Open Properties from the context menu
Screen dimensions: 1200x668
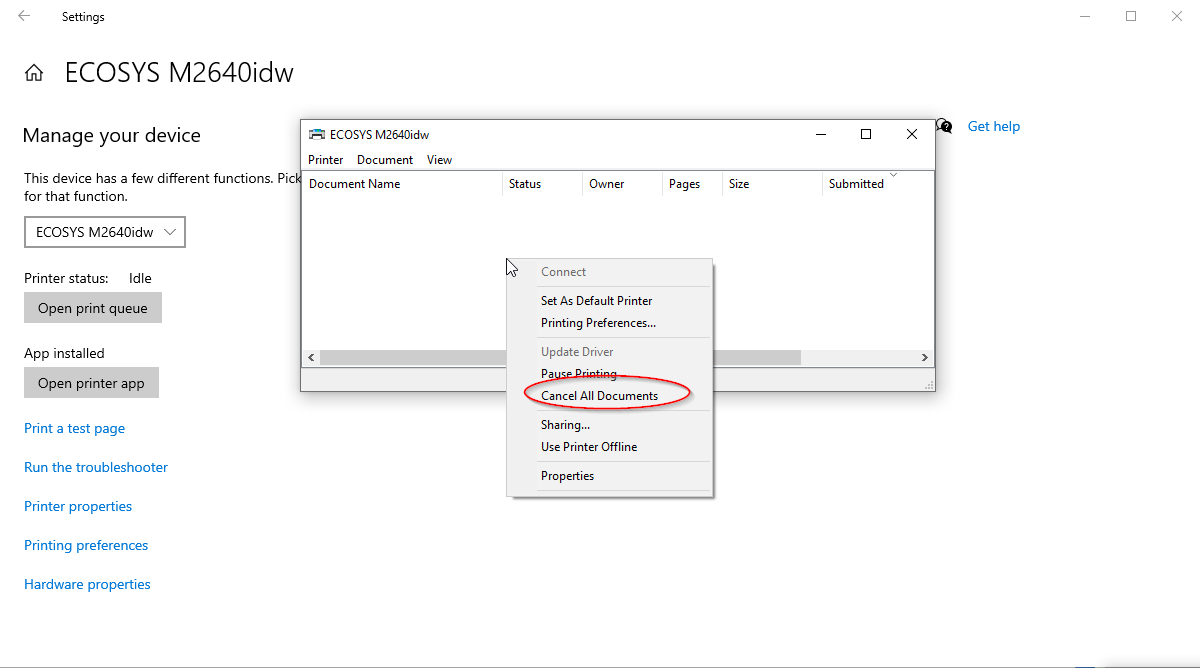[567, 476]
